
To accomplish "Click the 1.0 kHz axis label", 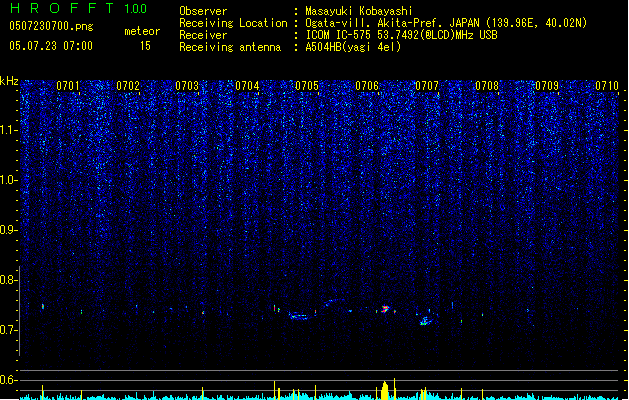I will [8, 180].
